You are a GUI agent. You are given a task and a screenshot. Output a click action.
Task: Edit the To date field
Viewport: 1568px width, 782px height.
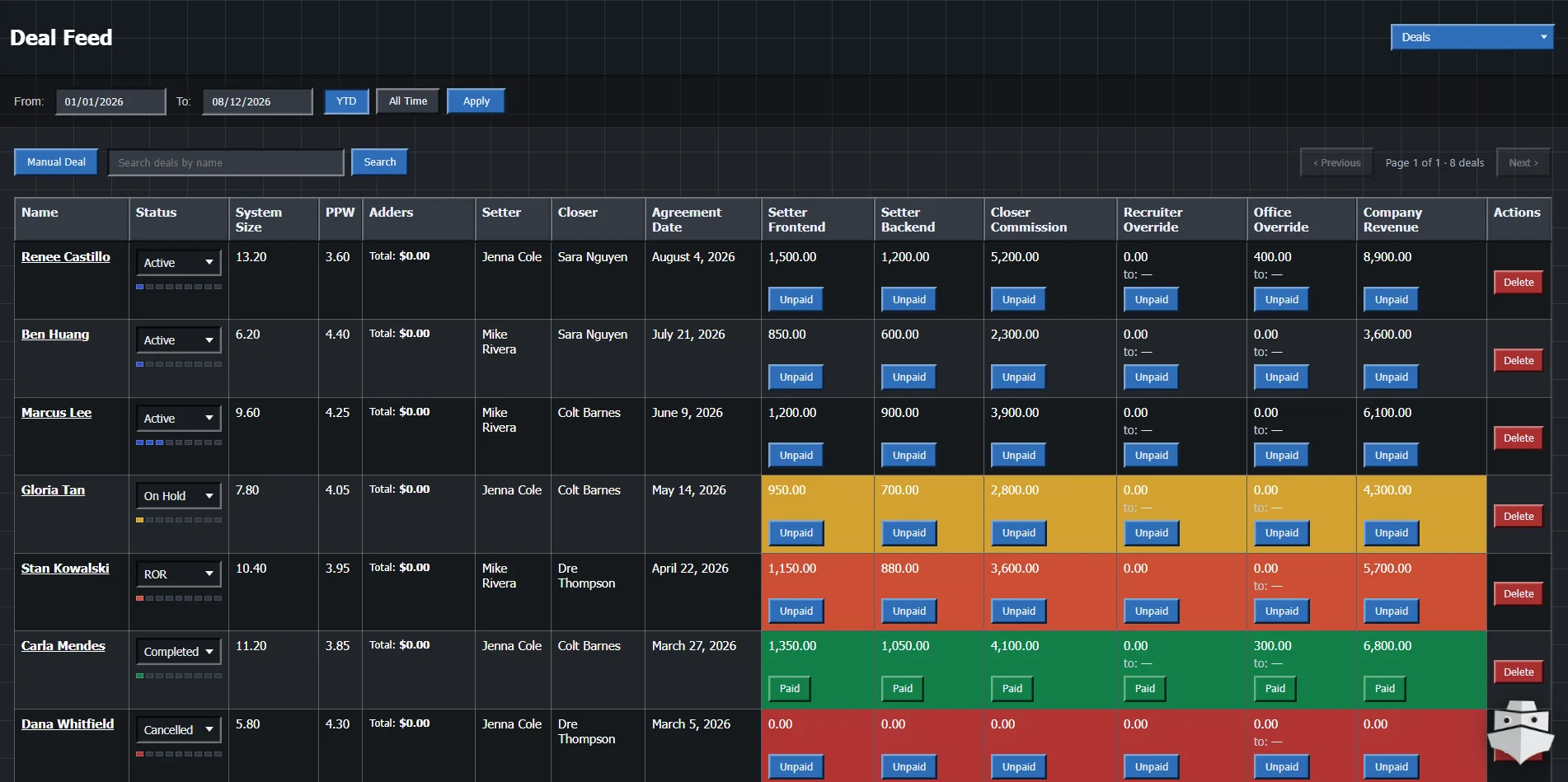click(x=257, y=101)
